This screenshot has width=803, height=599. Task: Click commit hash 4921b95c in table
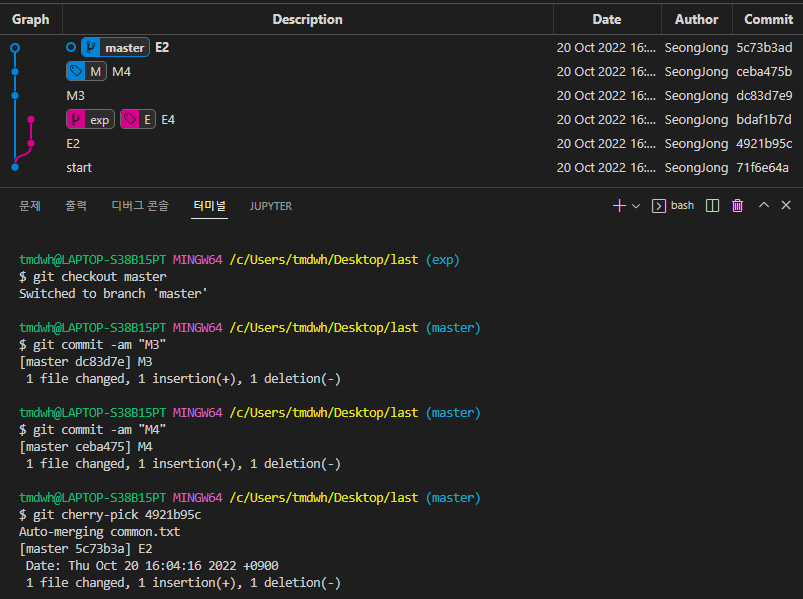click(x=764, y=143)
